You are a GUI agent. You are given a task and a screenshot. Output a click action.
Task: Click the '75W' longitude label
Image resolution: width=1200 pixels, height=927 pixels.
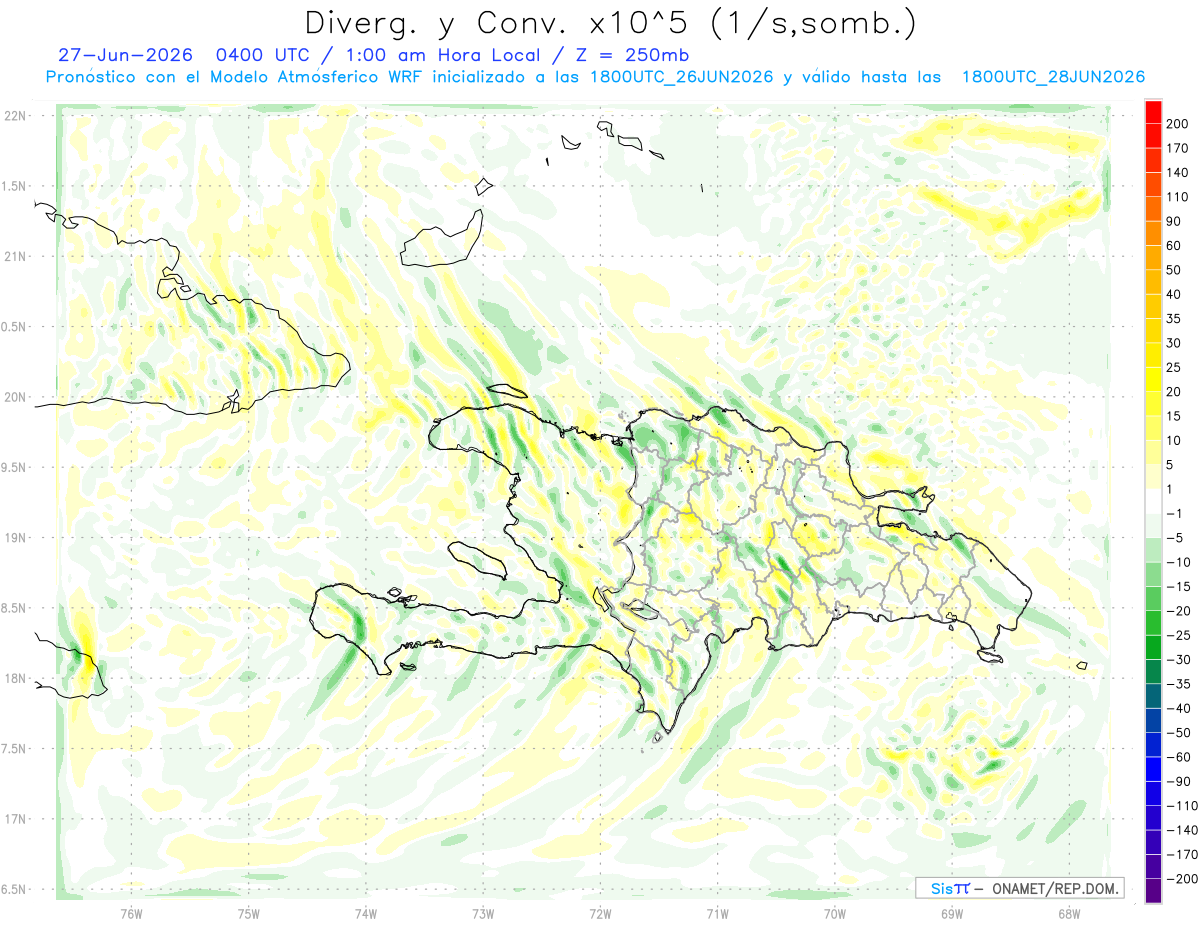click(x=249, y=913)
